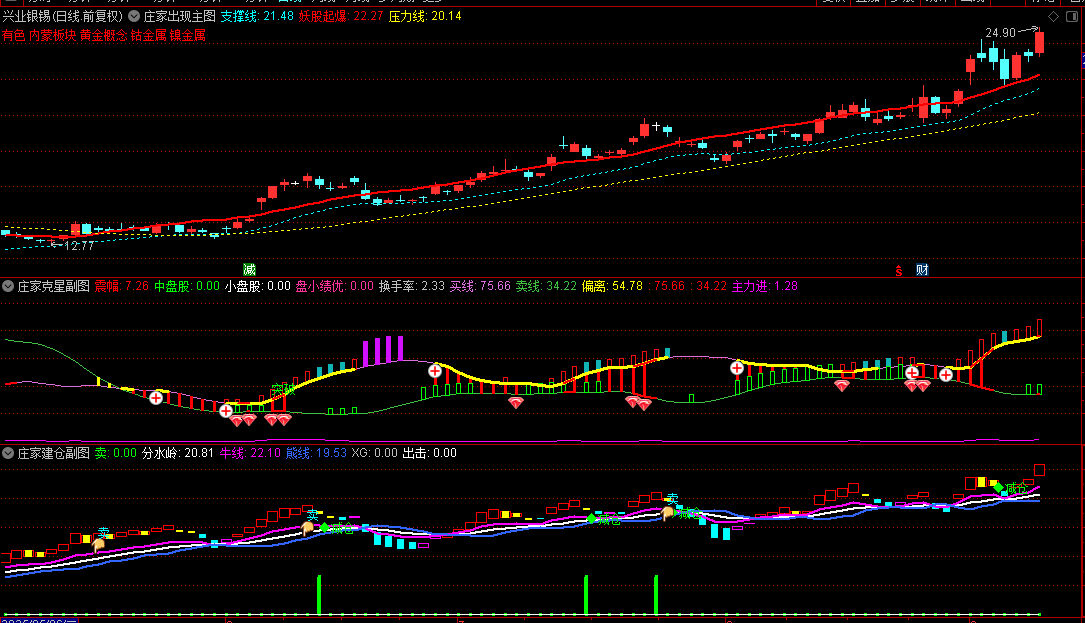Click the 庄家克星副图 indicator name
The image size is (1085, 623).
click(x=53, y=286)
